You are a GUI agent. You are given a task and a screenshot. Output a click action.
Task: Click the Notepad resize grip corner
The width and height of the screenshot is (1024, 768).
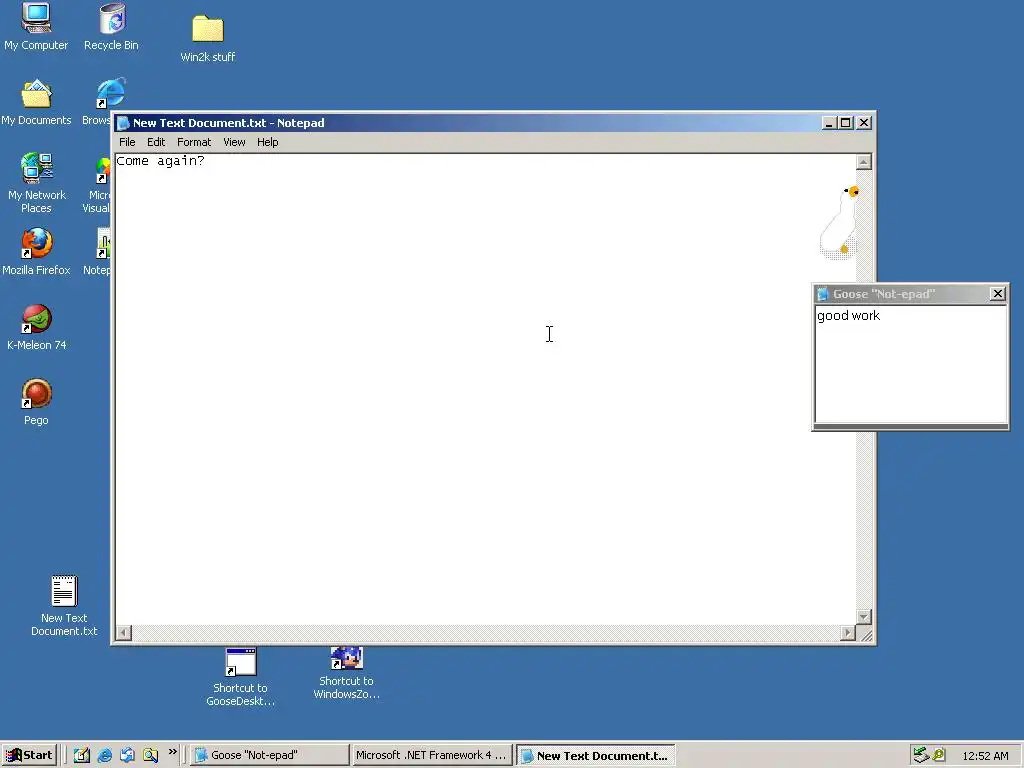(x=865, y=633)
